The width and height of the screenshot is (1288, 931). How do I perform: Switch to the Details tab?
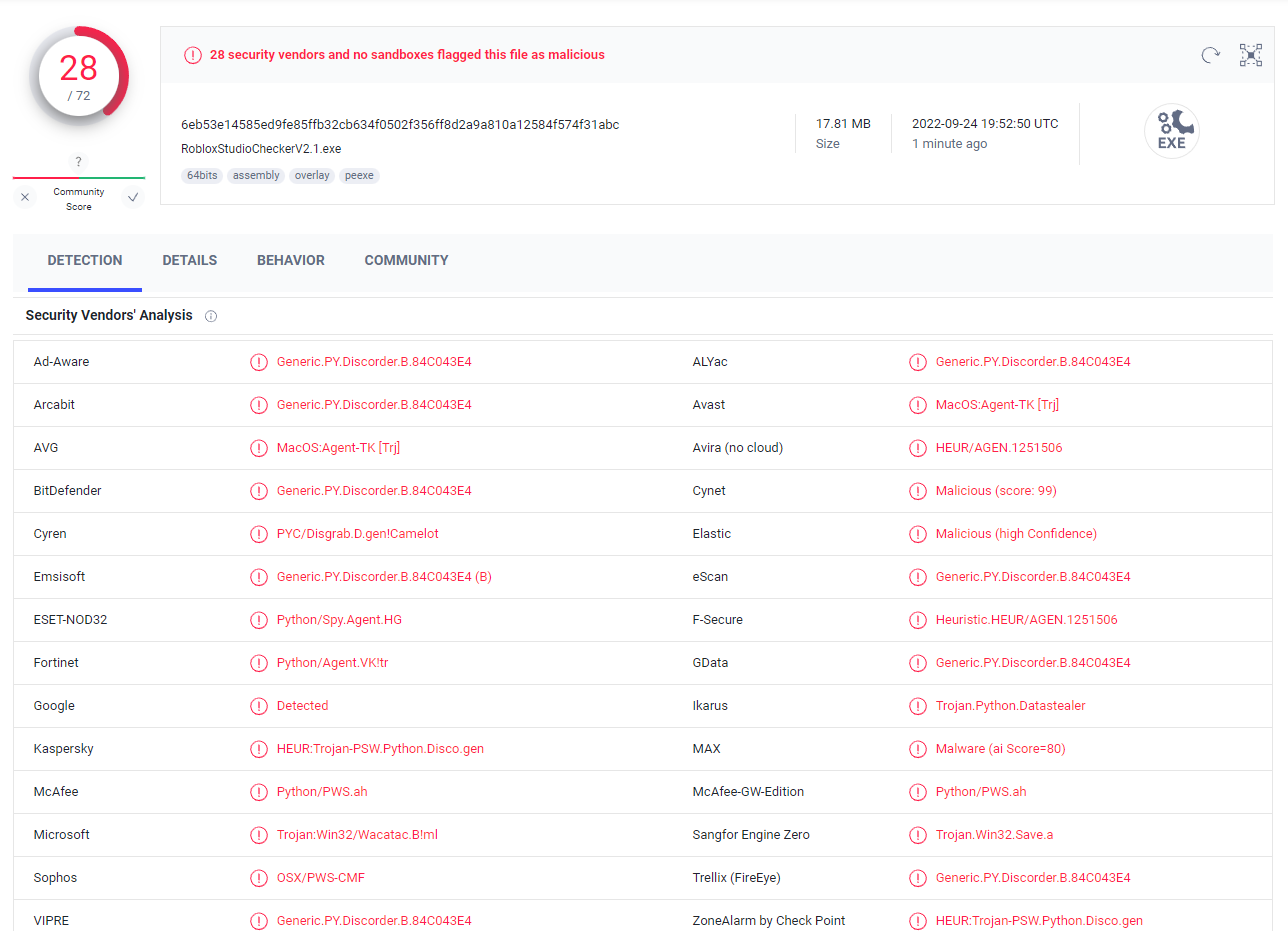[x=189, y=260]
